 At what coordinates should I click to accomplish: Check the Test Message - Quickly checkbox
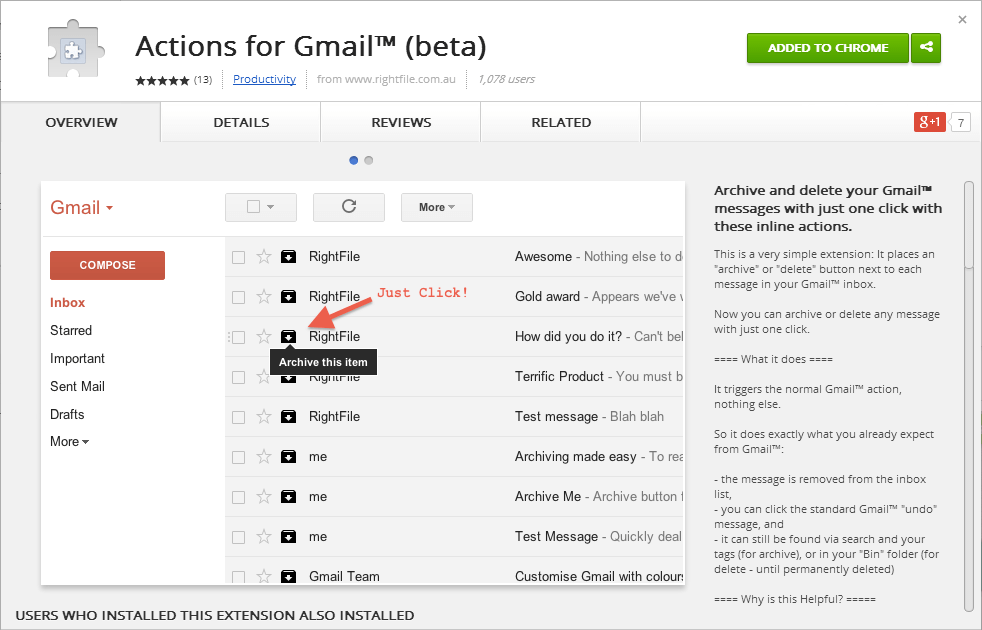[239, 538]
